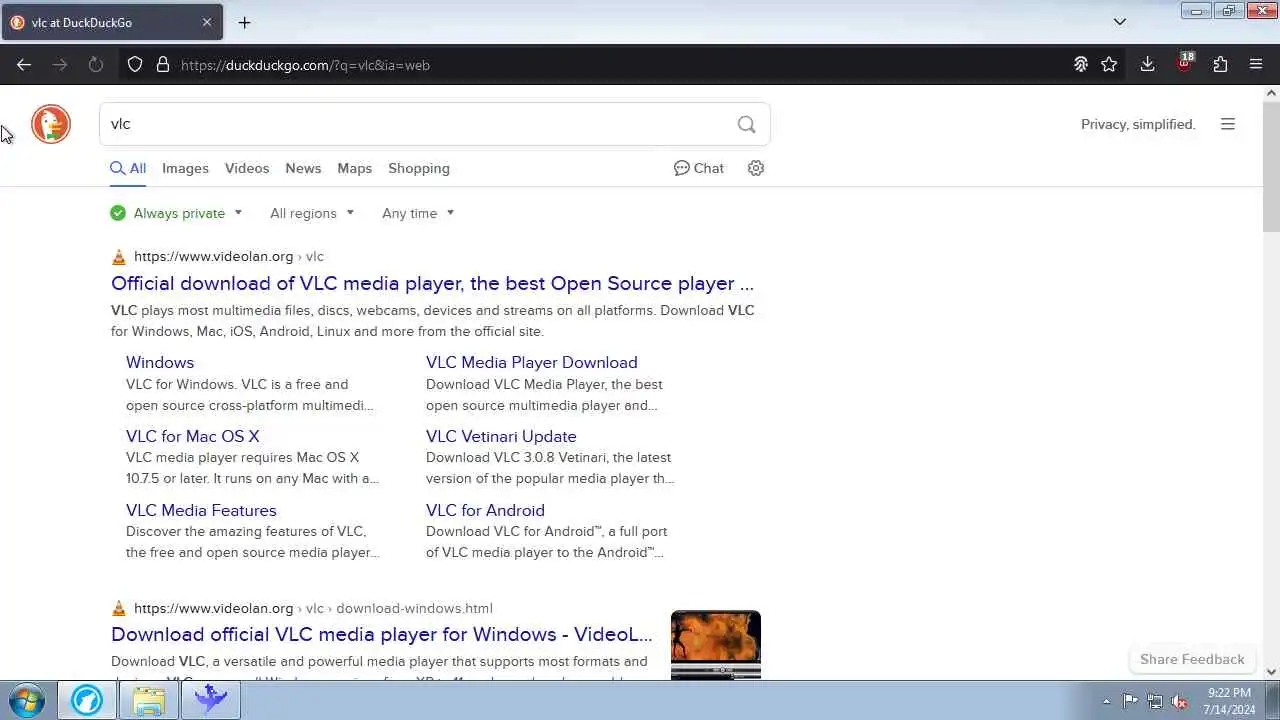
Task: Switch to the News tab
Action: pyautogui.click(x=303, y=168)
